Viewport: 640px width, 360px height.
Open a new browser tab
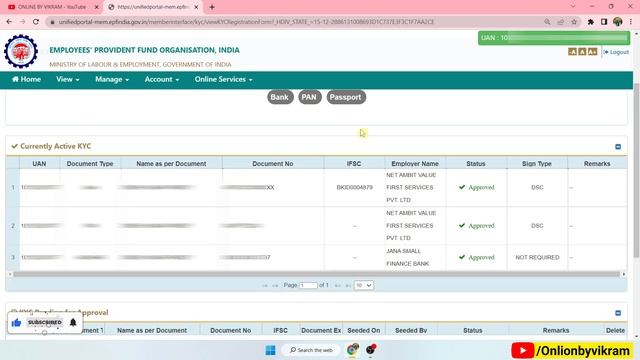tap(212, 7)
